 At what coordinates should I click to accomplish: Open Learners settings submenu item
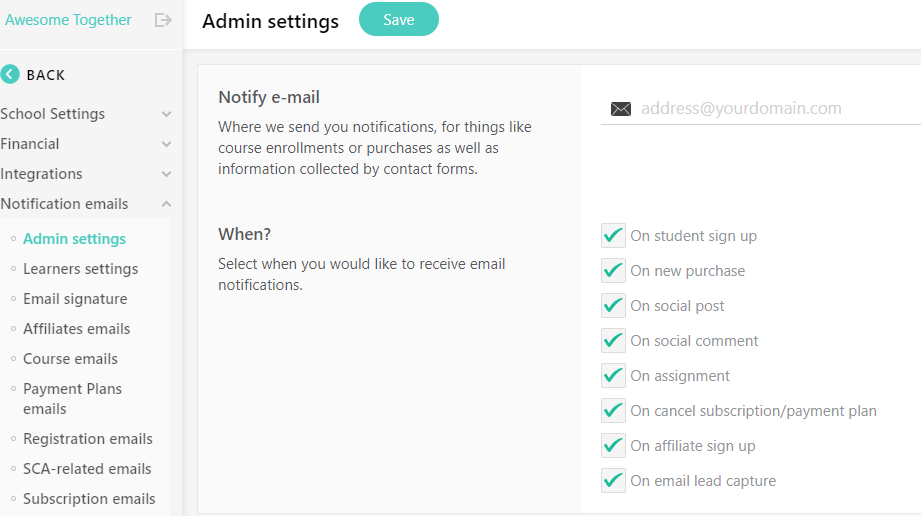click(x=80, y=269)
